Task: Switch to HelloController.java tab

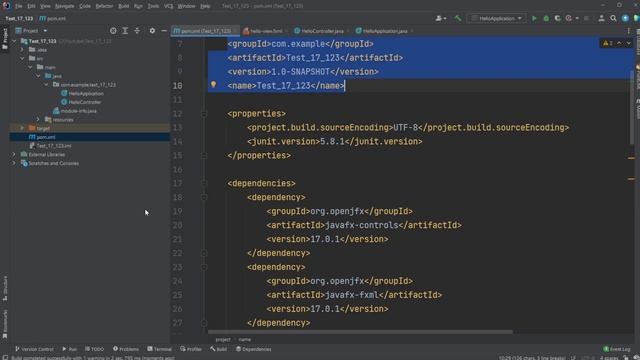Action: point(322,31)
